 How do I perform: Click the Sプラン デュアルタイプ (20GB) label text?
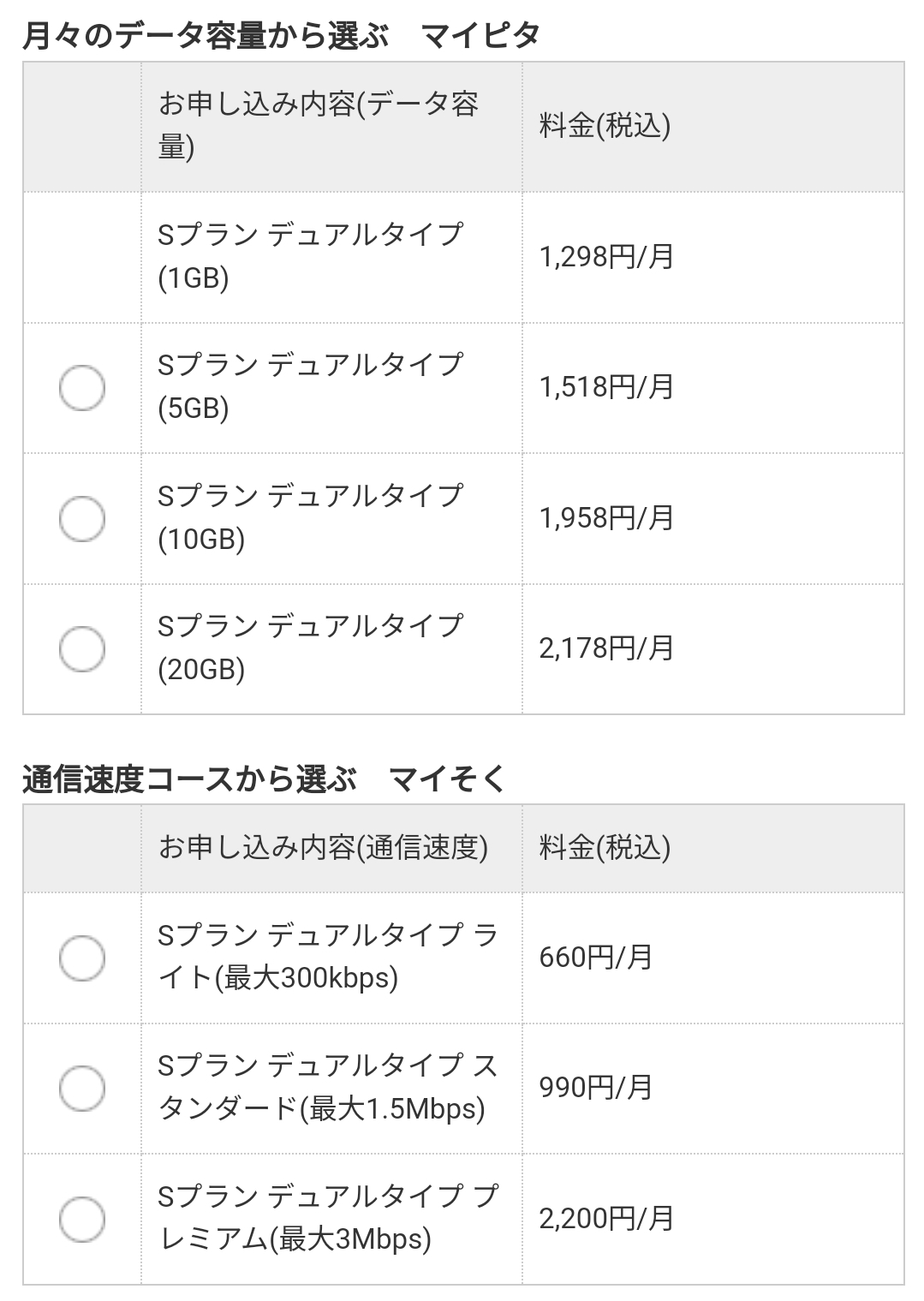pos(310,648)
